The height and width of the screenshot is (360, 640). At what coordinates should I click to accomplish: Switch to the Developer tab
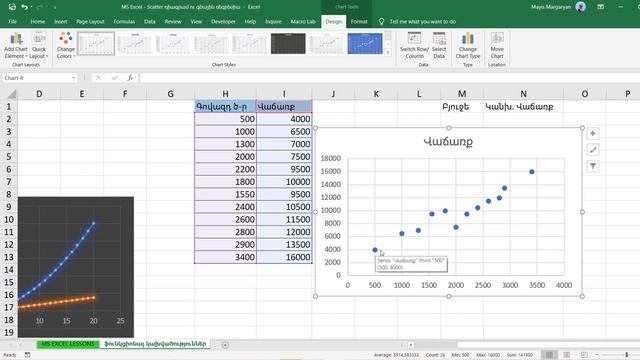tap(223, 22)
